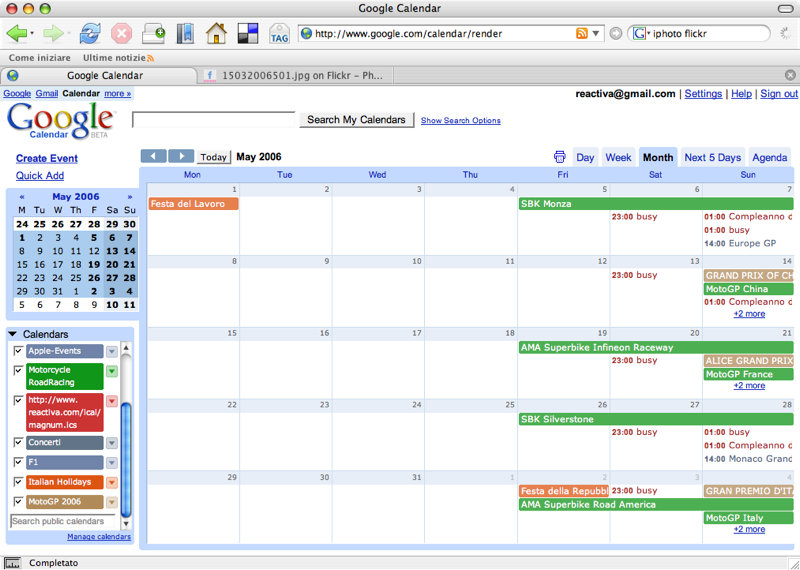Click +2 more link on May 14
The image size is (800, 570).
pyautogui.click(x=749, y=314)
